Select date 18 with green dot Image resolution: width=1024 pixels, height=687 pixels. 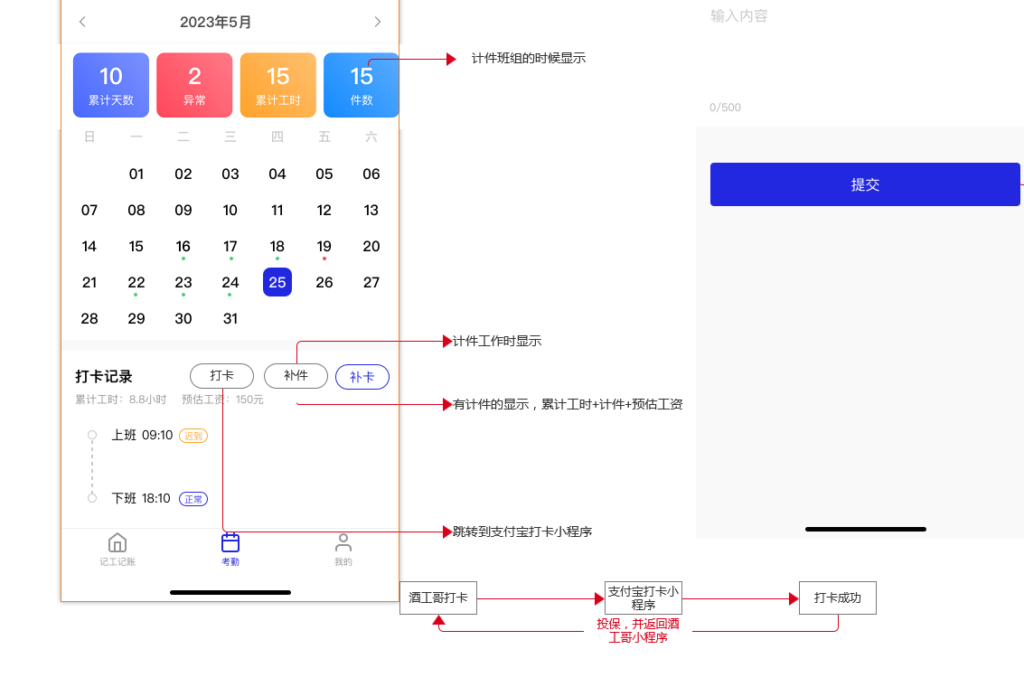tap(278, 246)
